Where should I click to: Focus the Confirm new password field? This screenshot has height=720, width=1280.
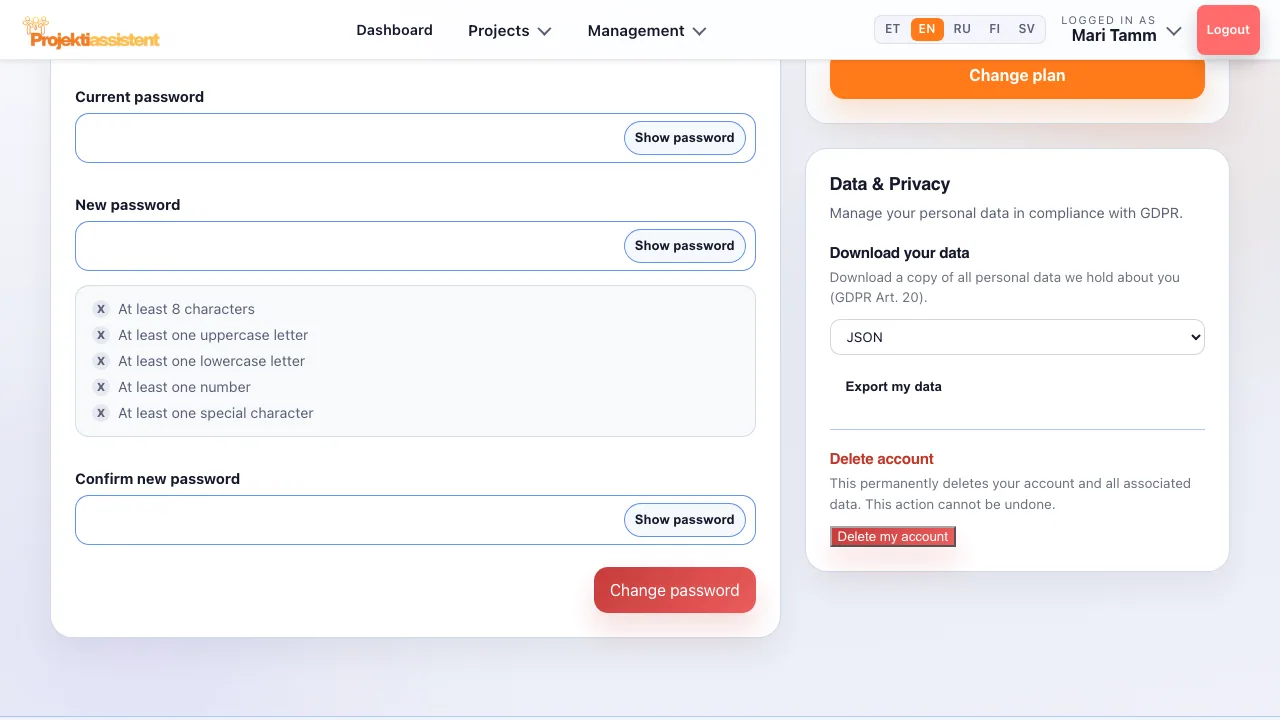click(x=415, y=520)
